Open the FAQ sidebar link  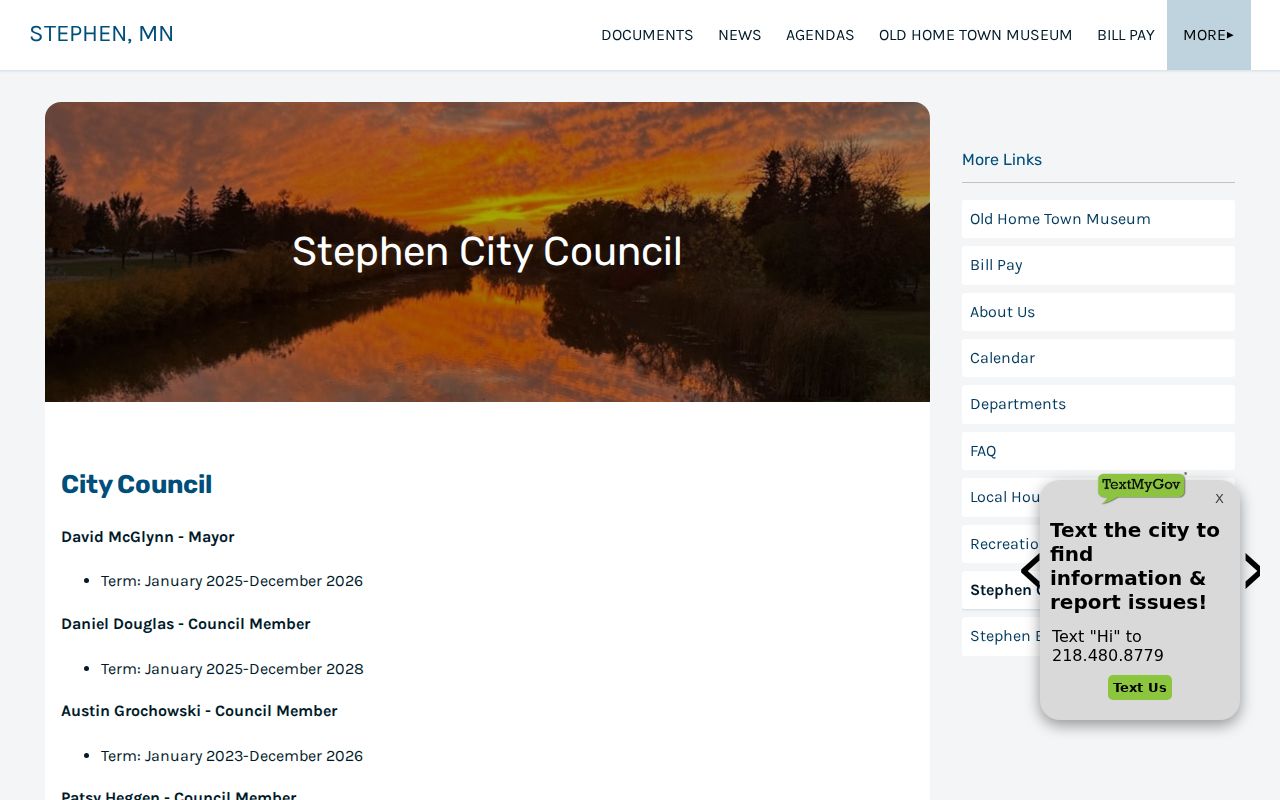tap(1098, 451)
